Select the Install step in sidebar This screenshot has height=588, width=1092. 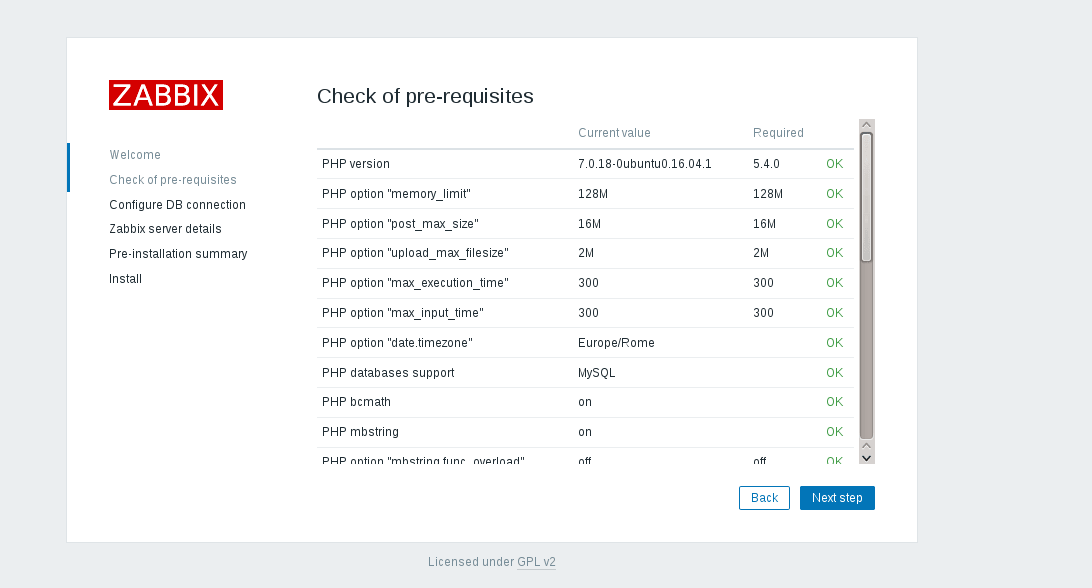[126, 279]
